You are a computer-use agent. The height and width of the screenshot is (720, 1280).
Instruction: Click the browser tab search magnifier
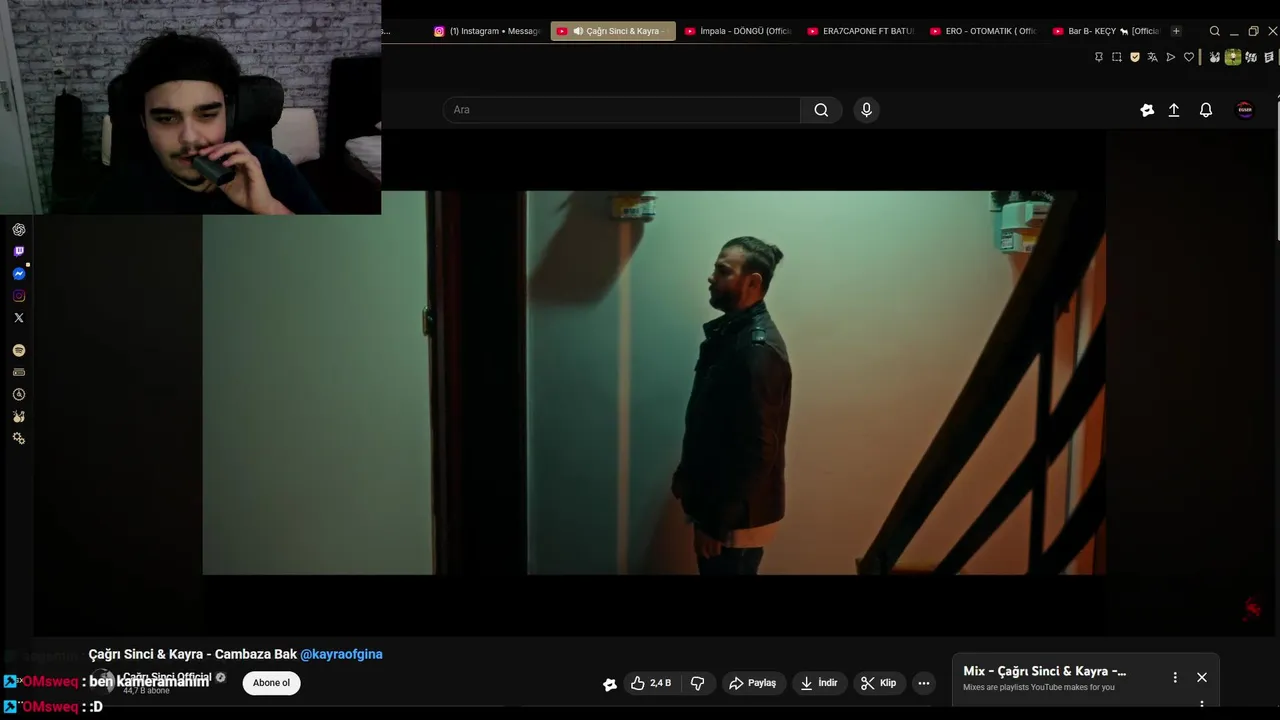1215,31
